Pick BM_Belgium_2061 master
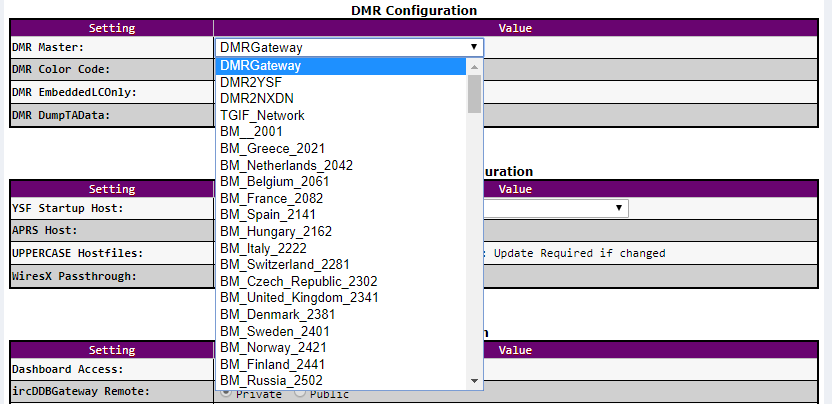 (342, 182)
